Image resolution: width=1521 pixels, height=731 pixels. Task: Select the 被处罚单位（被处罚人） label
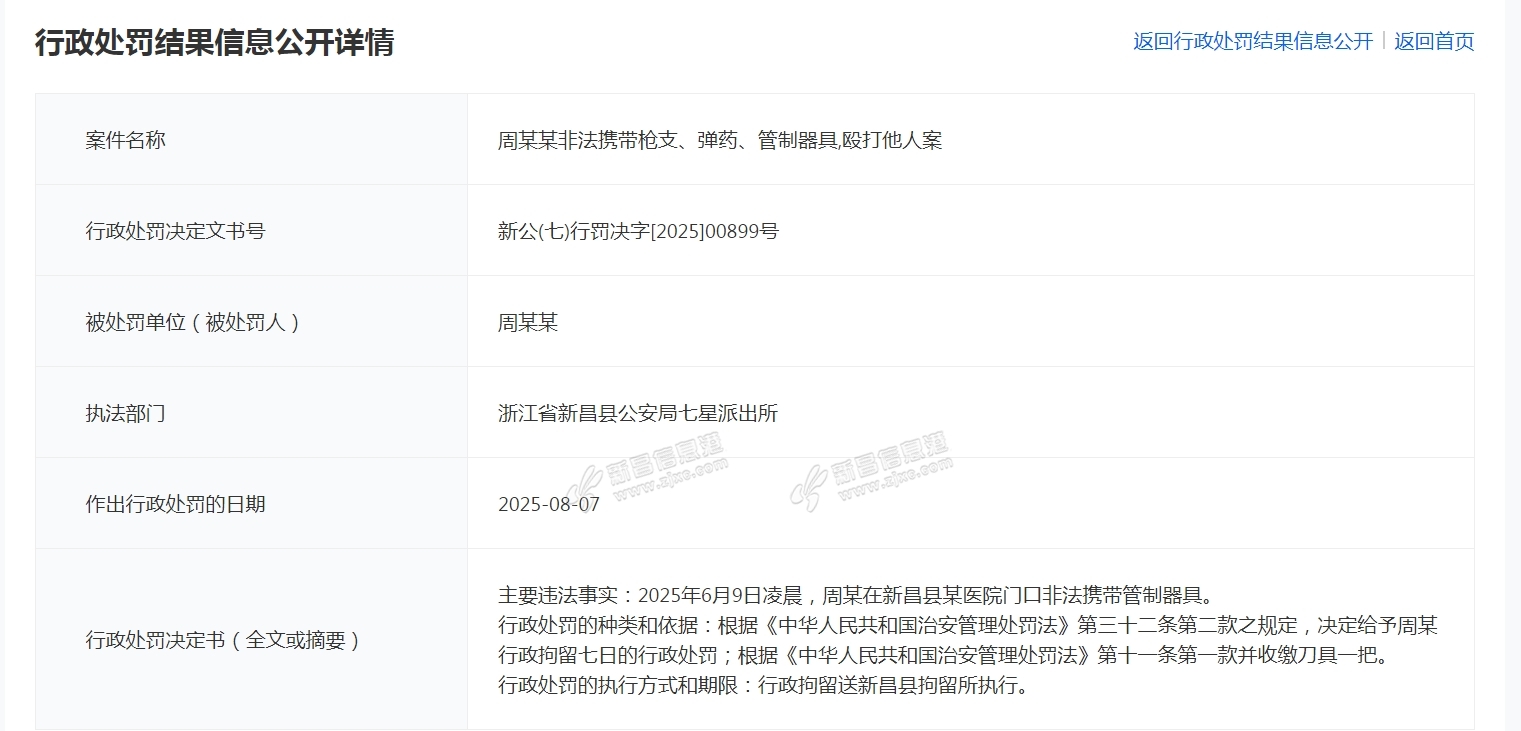pyautogui.click(x=193, y=322)
